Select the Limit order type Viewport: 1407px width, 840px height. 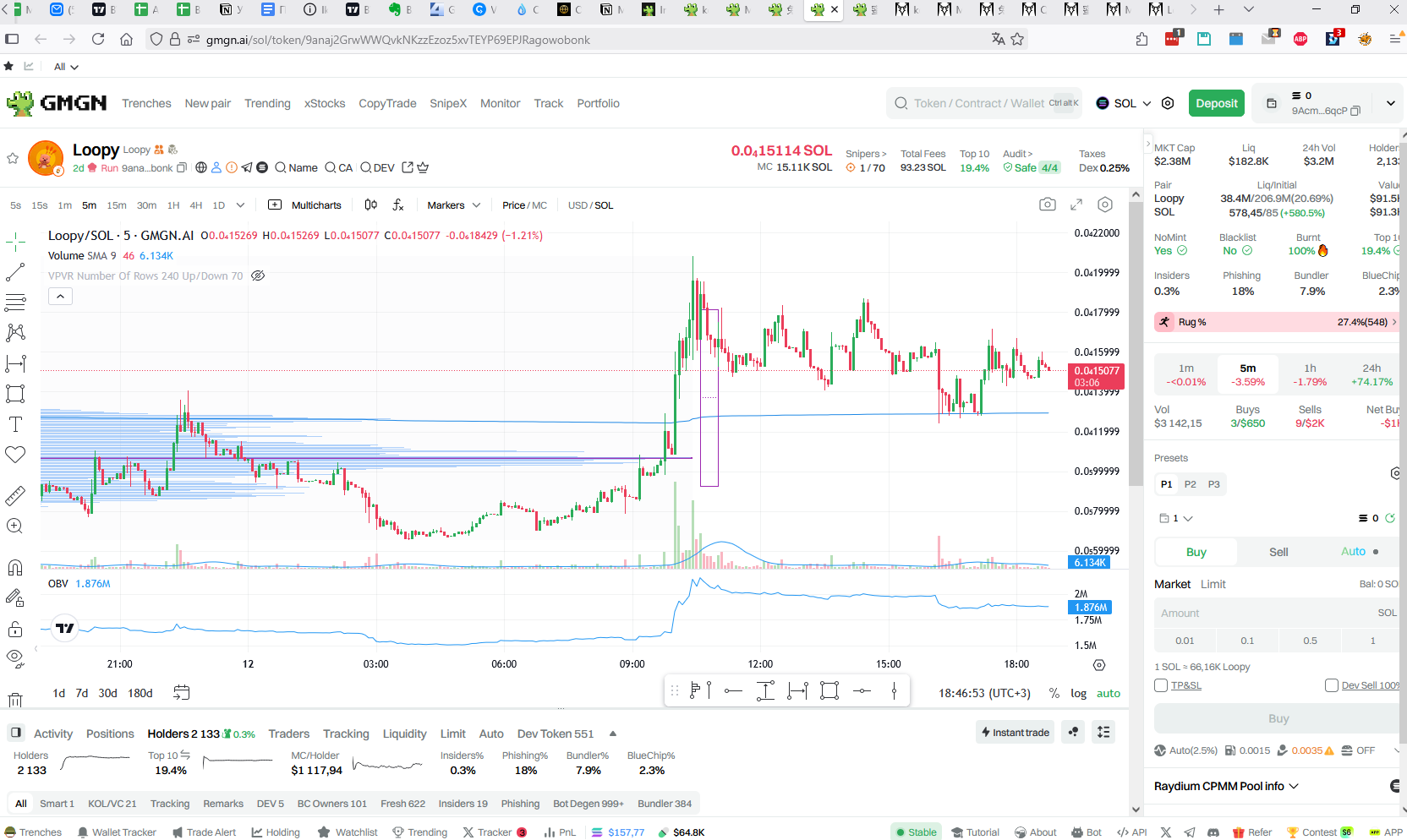1213,584
